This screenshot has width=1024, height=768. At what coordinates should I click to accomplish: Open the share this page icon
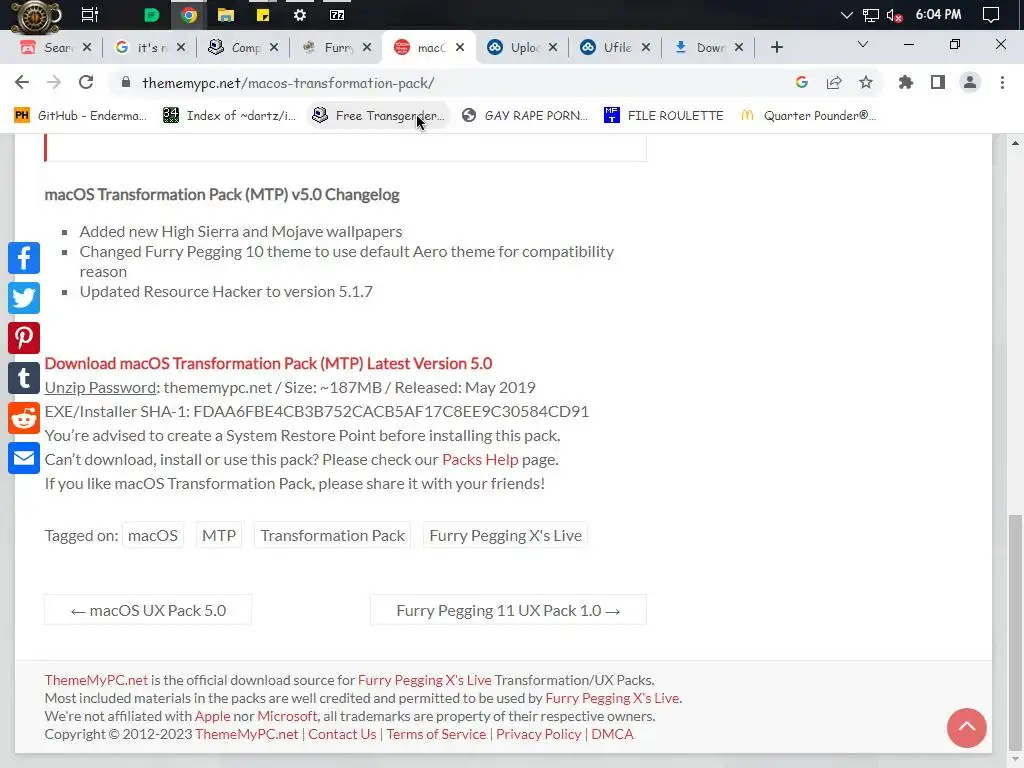[834, 82]
